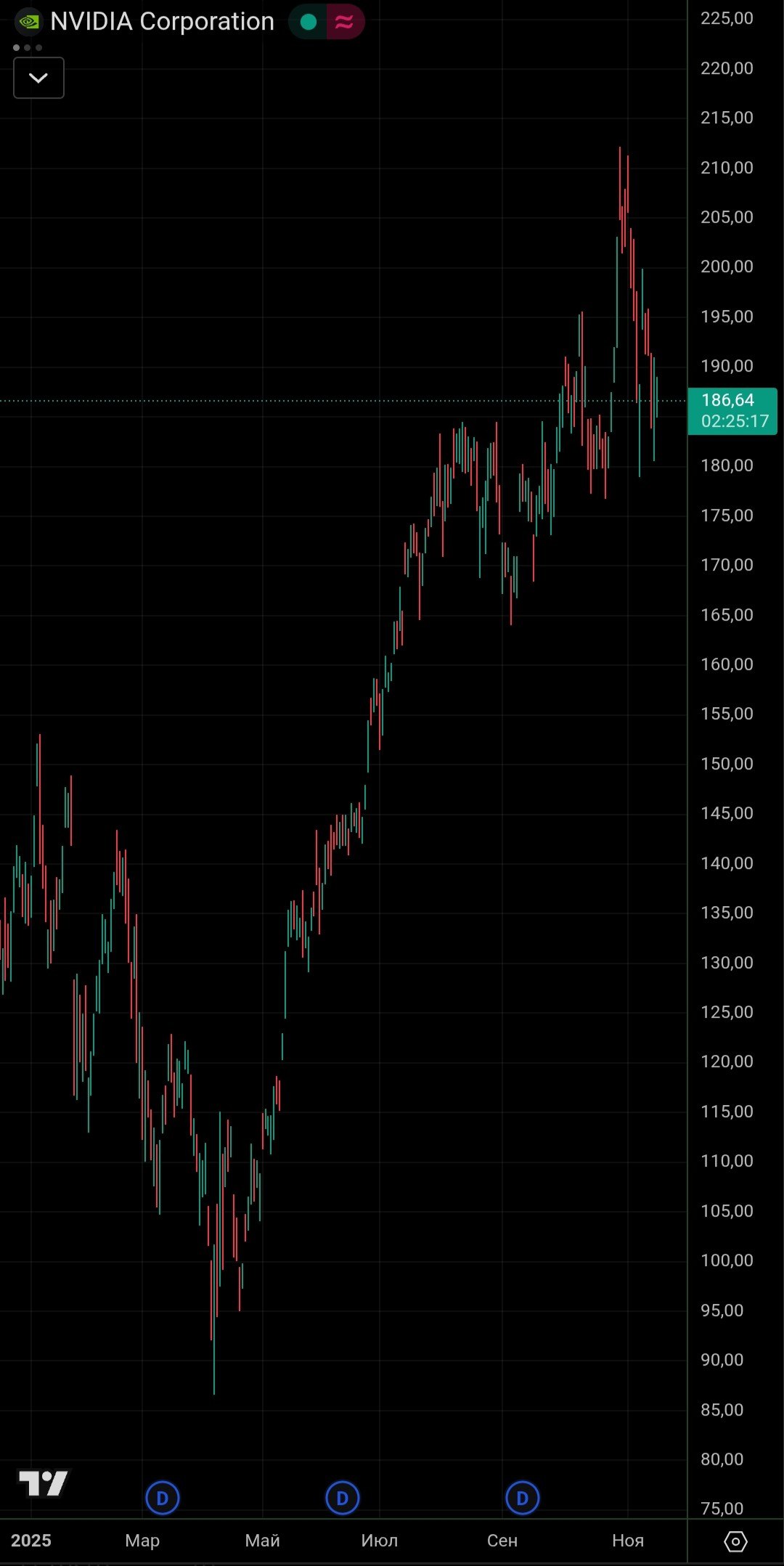Select the 2025 label on time axis
The image size is (784, 1566).
click(x=31, y=1541)
